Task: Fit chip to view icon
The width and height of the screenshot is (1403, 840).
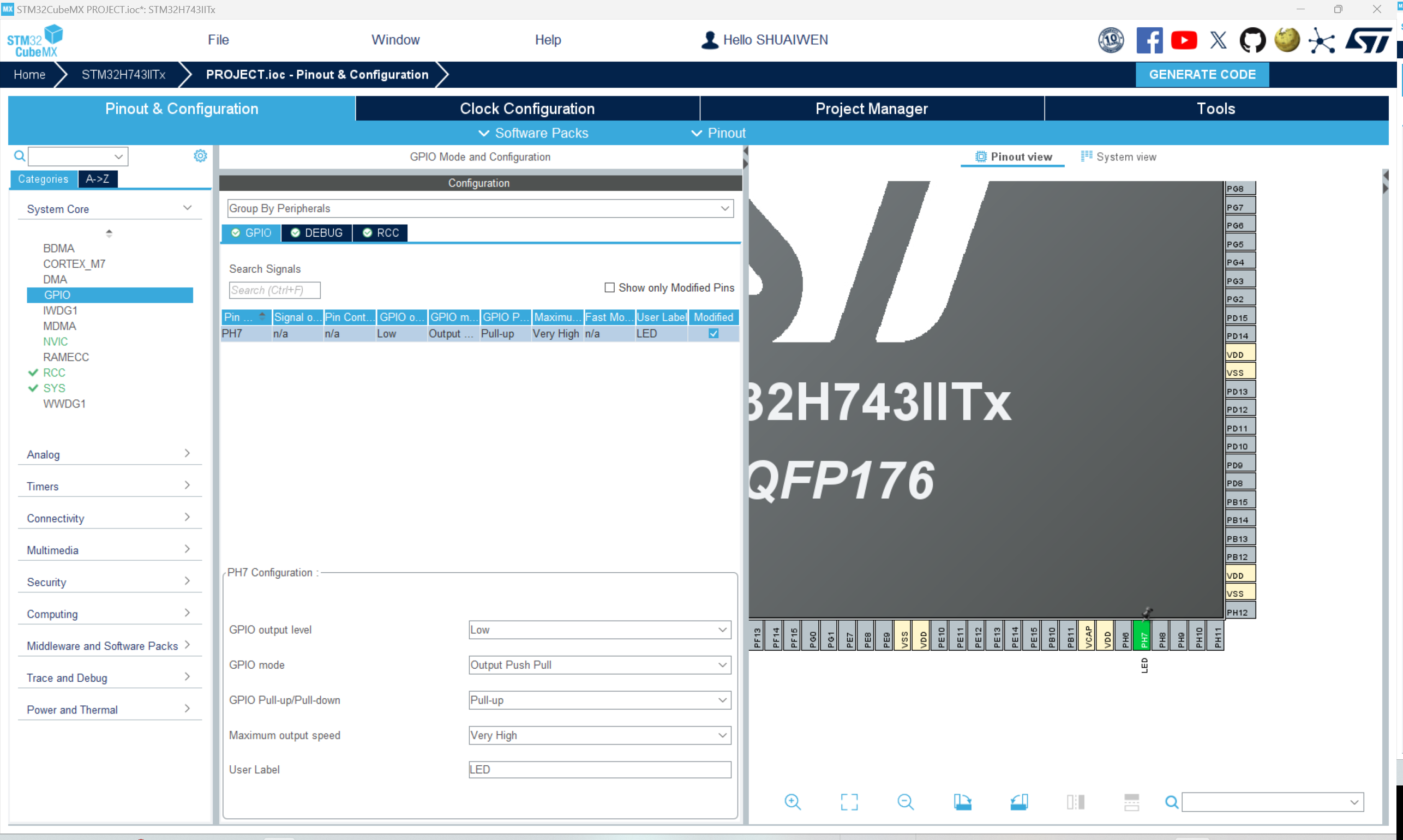Action: (849, 801)
